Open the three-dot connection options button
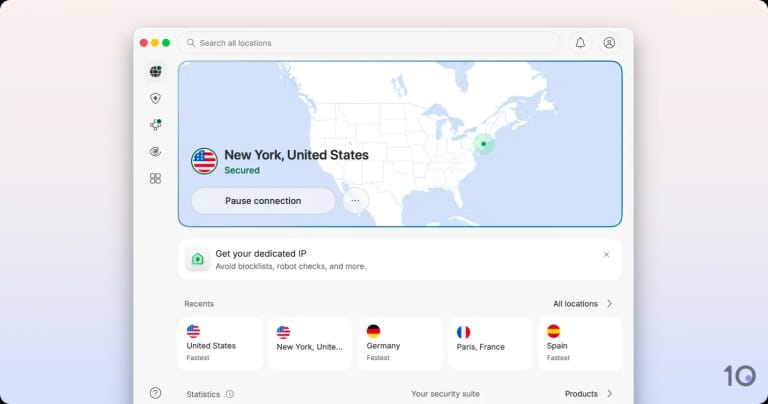 click(355, 201)
